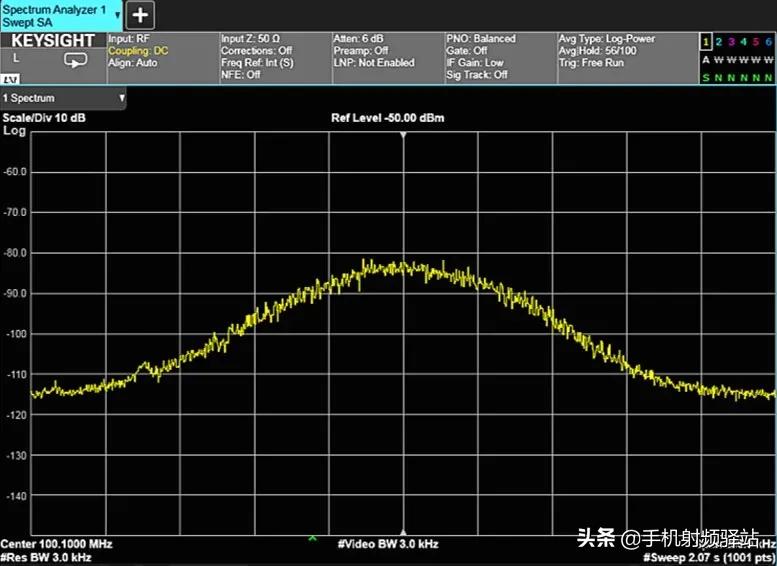The image size is (777, 566).
Task: Click the KEYSIGHT logo
Action: 52,41
